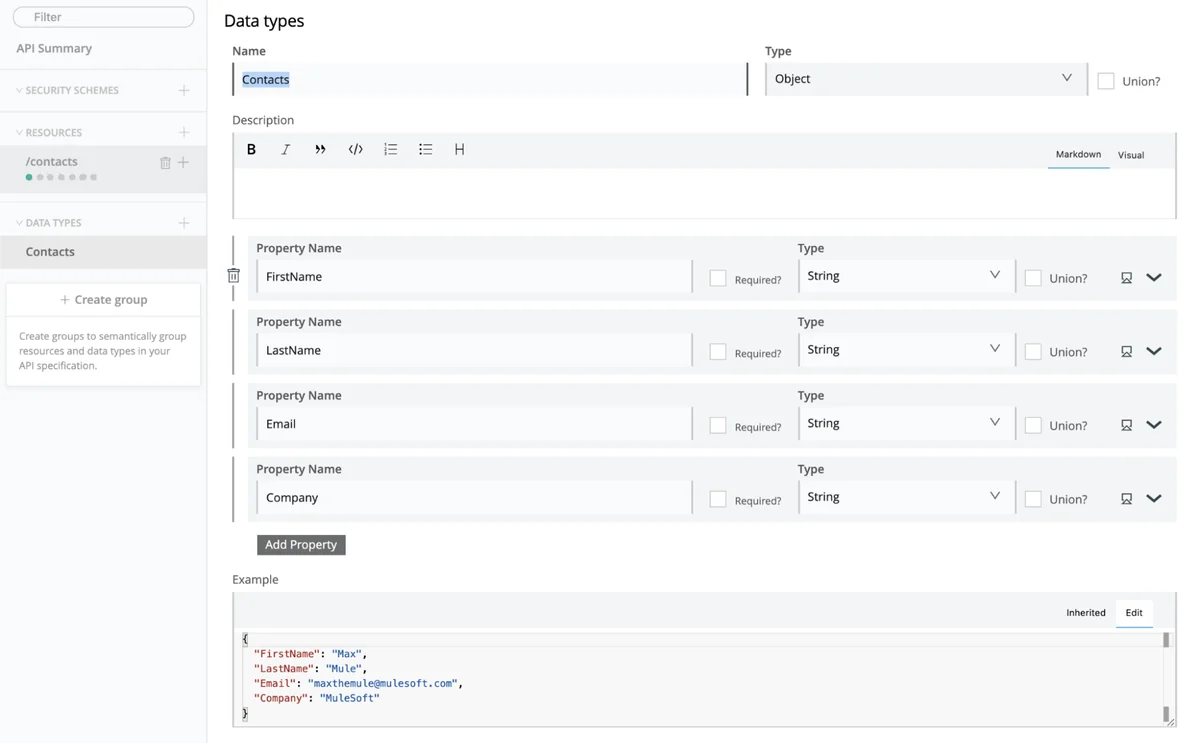
Task: Add a new security scheme
Action: click(184, 90)
